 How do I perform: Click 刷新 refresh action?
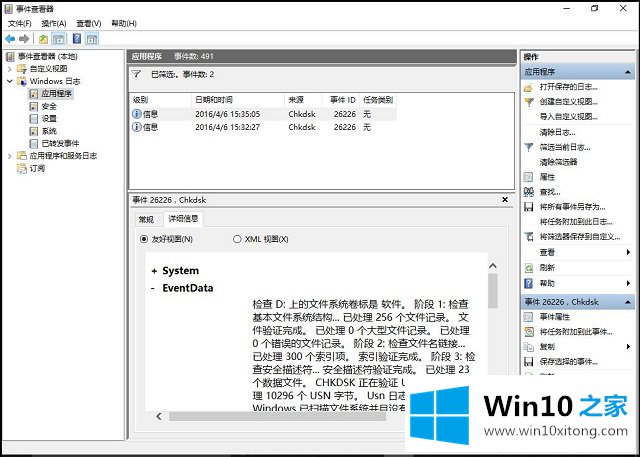[547, 267]
